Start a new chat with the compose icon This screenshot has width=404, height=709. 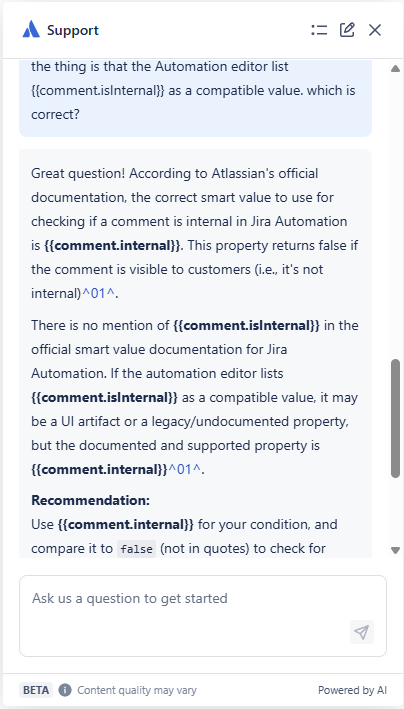pos(347,30)
